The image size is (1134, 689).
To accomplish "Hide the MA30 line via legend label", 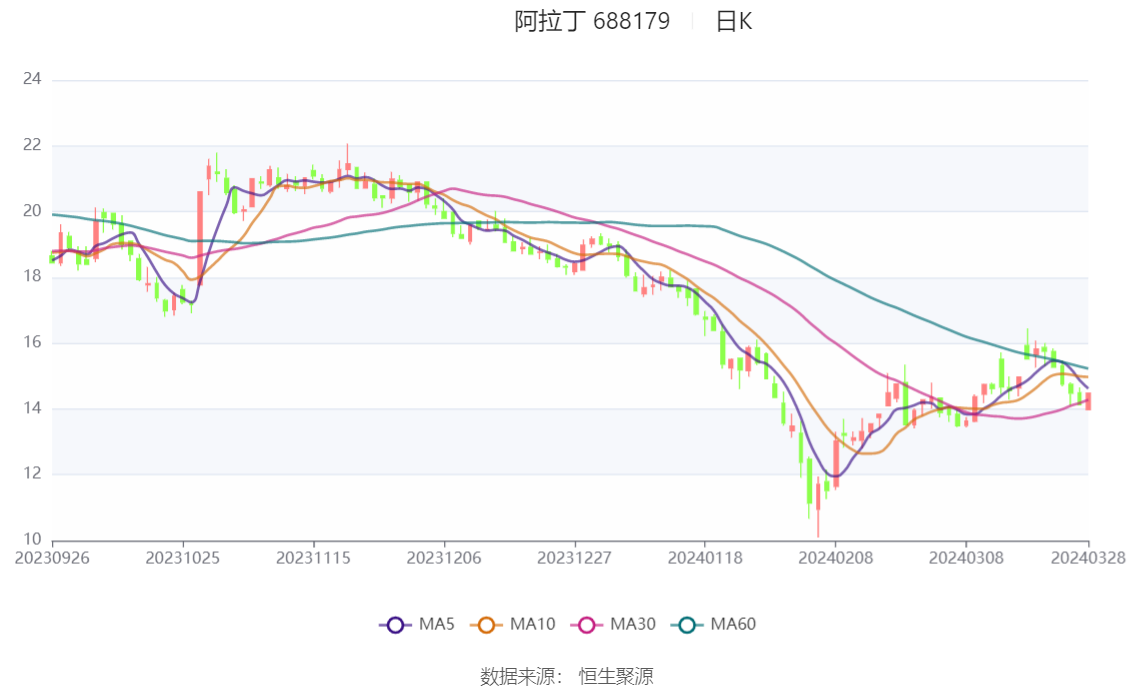I will tap(633, 625).
